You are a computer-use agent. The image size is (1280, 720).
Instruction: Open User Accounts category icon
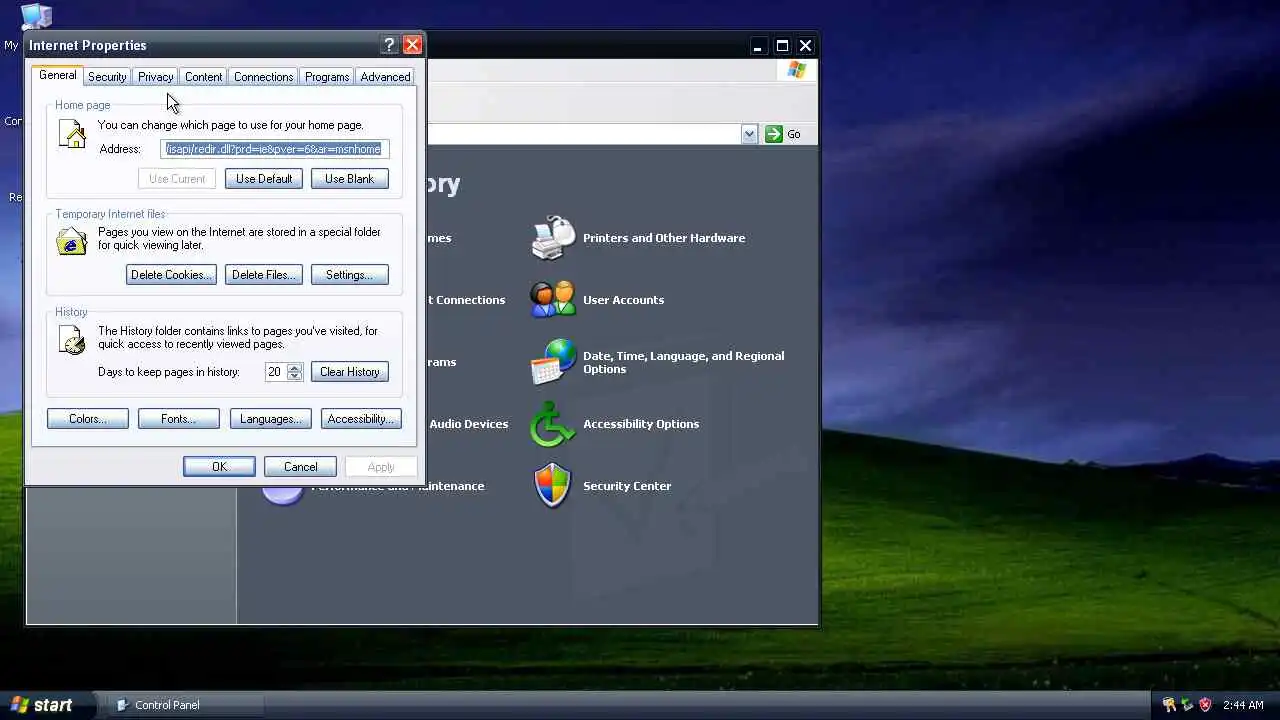(x=553, y=300)
